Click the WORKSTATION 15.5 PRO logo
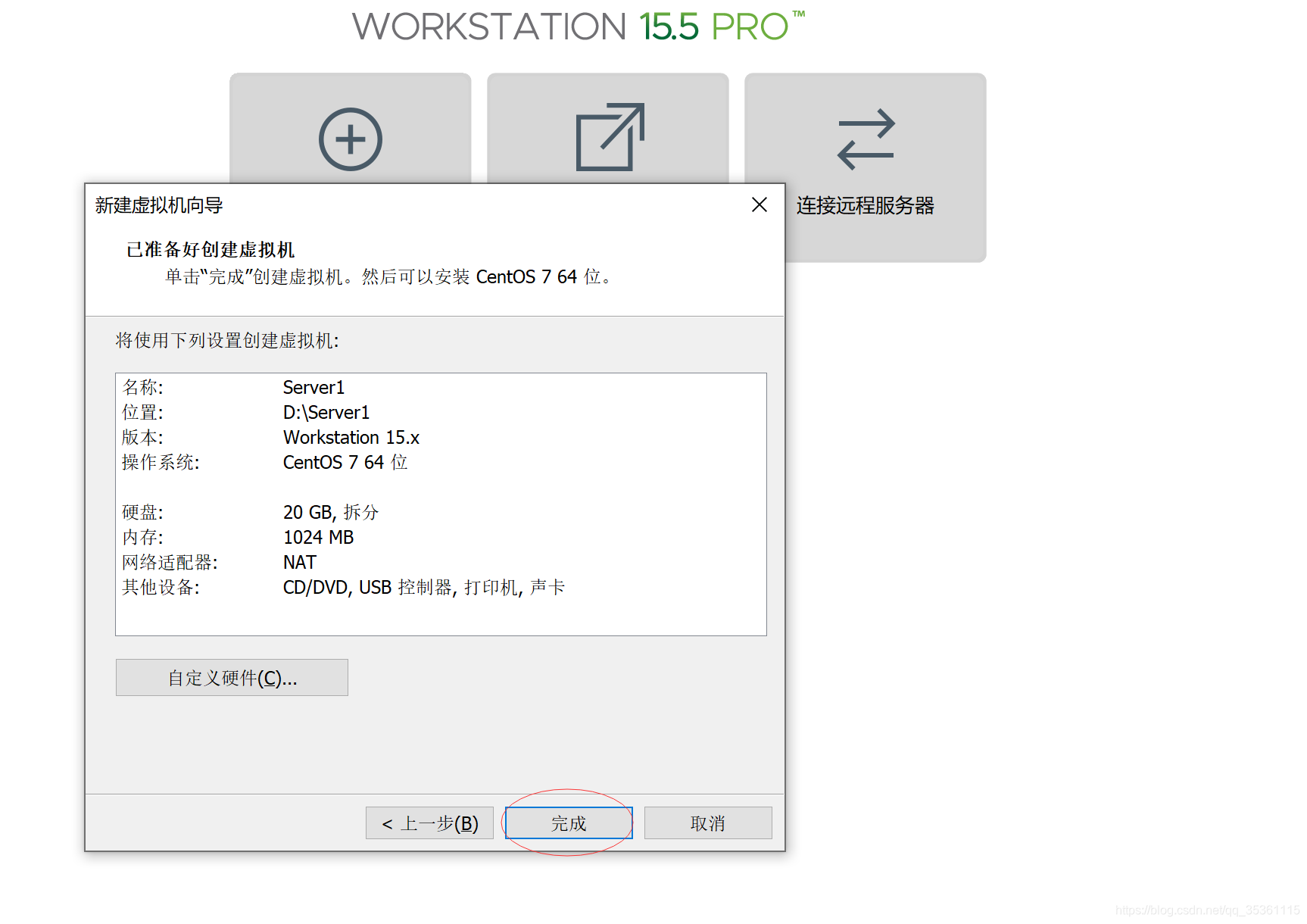This screenshot has width=1307, height=924. coord(579,27)
